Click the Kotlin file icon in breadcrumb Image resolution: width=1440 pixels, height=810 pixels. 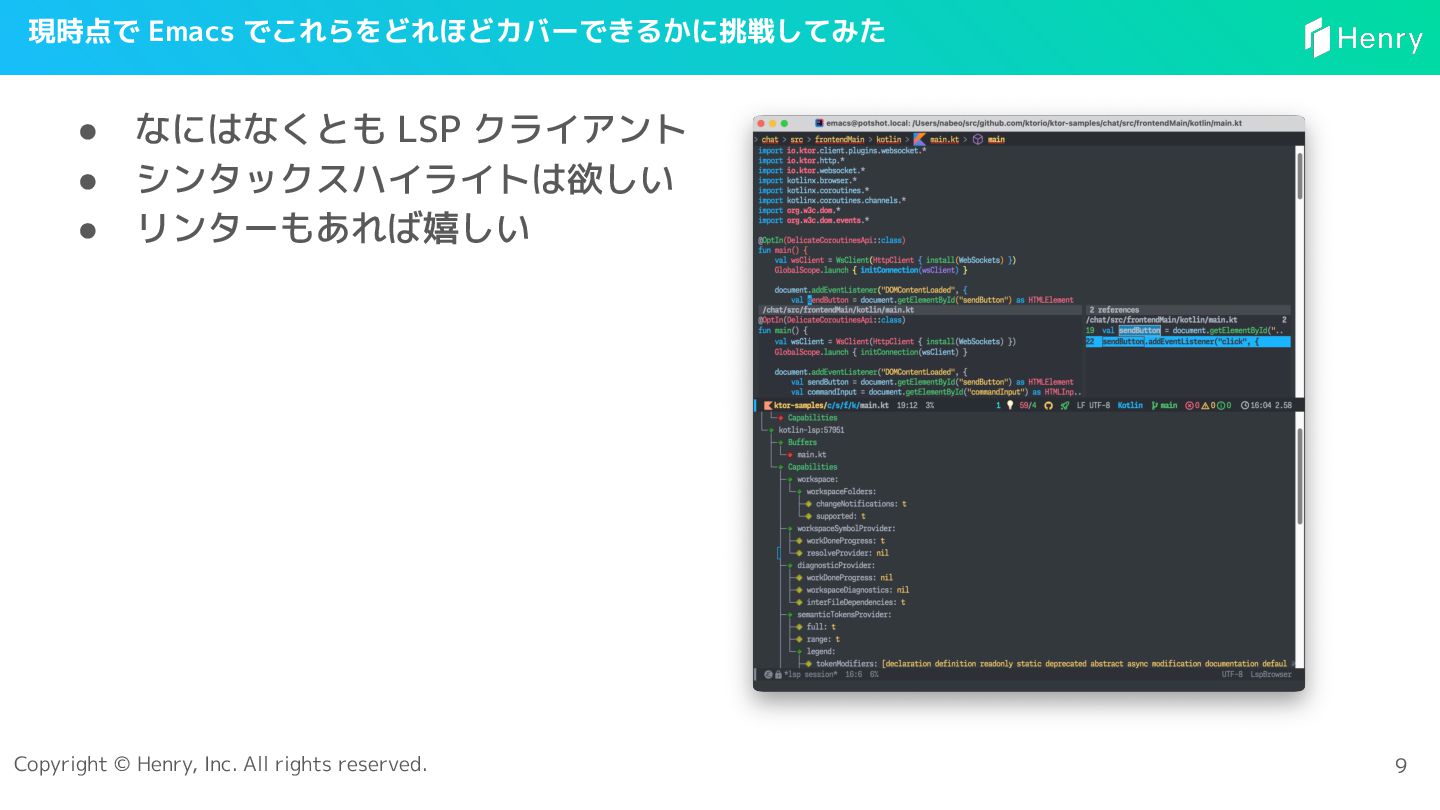point(919,140)
